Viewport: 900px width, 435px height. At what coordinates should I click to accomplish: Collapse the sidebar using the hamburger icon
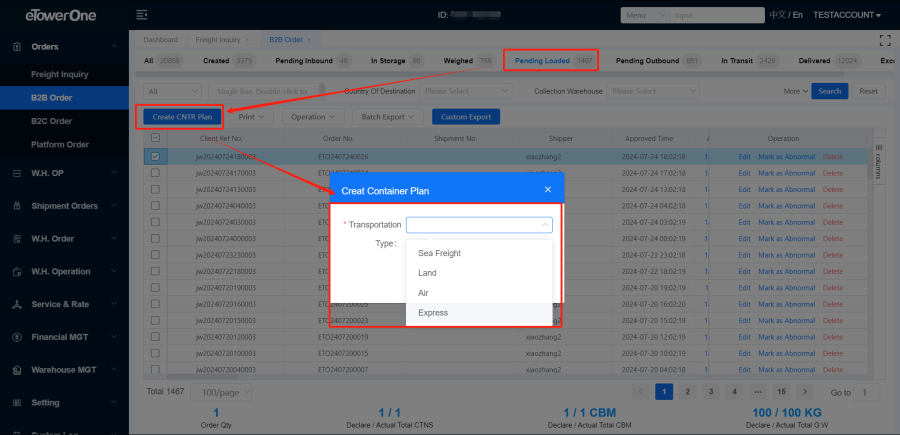point(141,15)
